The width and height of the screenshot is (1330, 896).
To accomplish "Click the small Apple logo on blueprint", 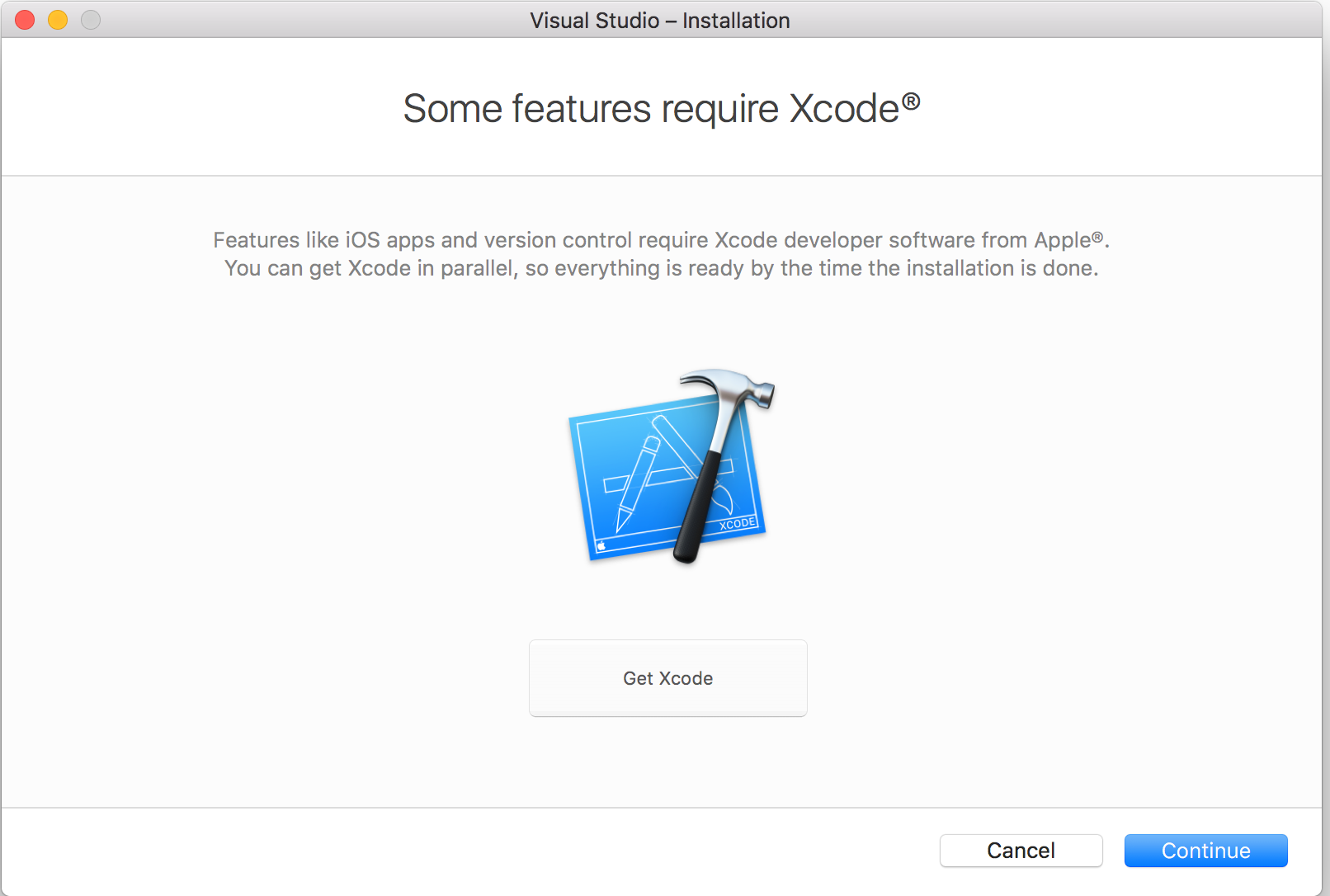I will (x=601, y=545).
